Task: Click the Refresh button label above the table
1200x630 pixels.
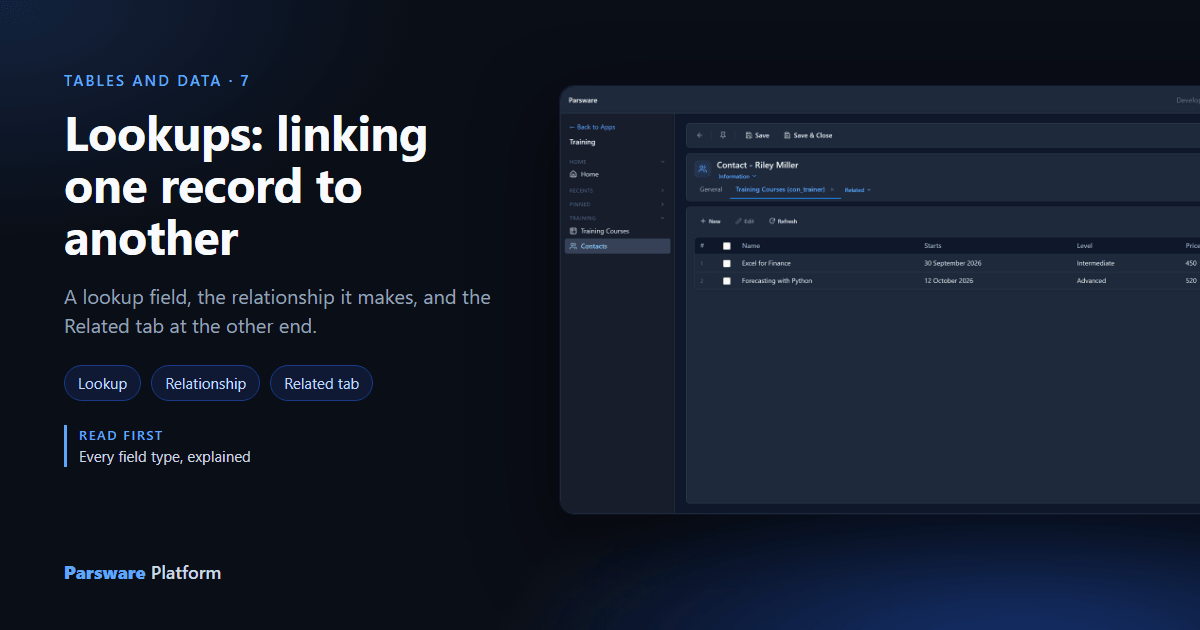Action: pos(788,221)
